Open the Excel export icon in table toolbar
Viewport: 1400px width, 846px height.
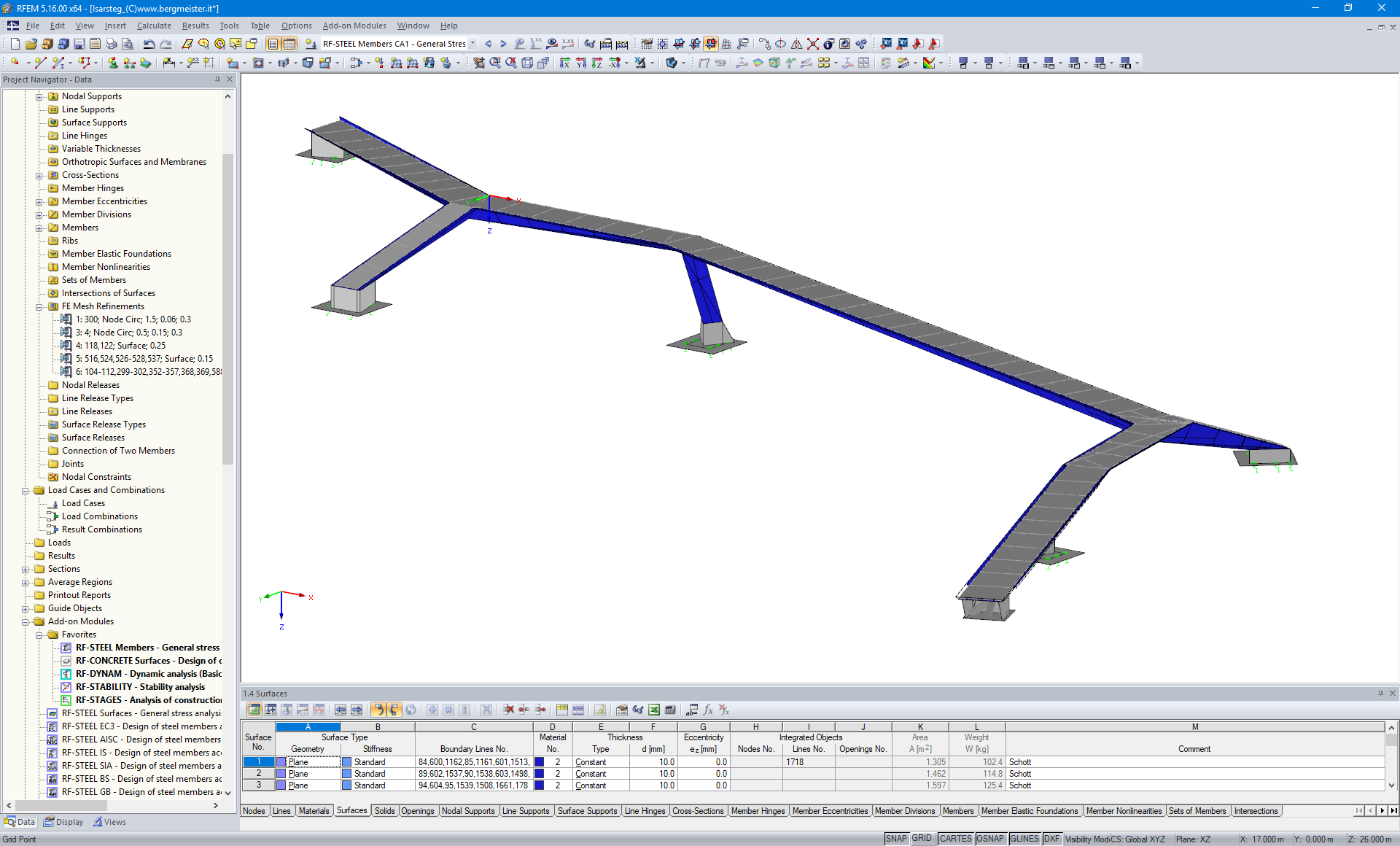pyautogui.click(x=653, y=709)
